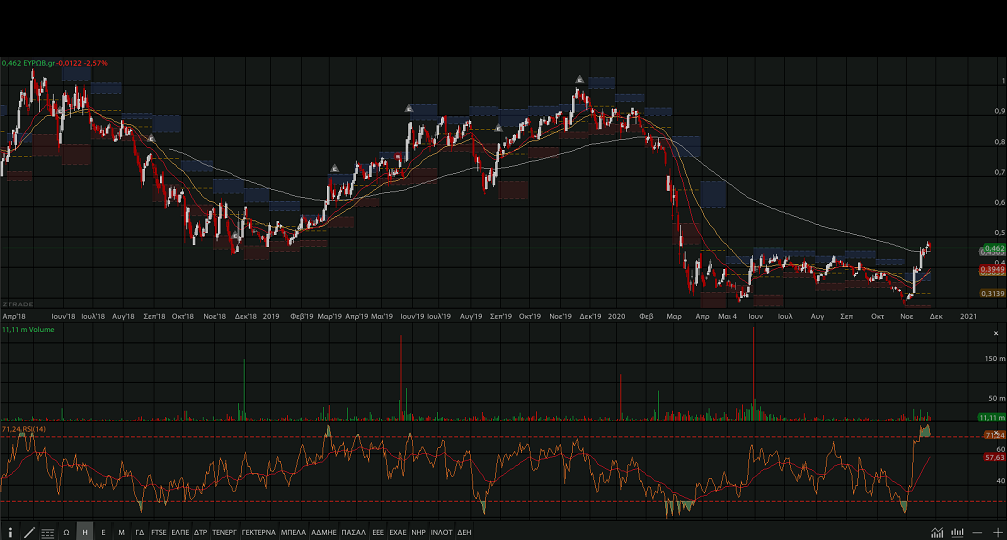Switch to the M monthly timeframe
Screen dimensions: 1007x540
pos(122,532)
